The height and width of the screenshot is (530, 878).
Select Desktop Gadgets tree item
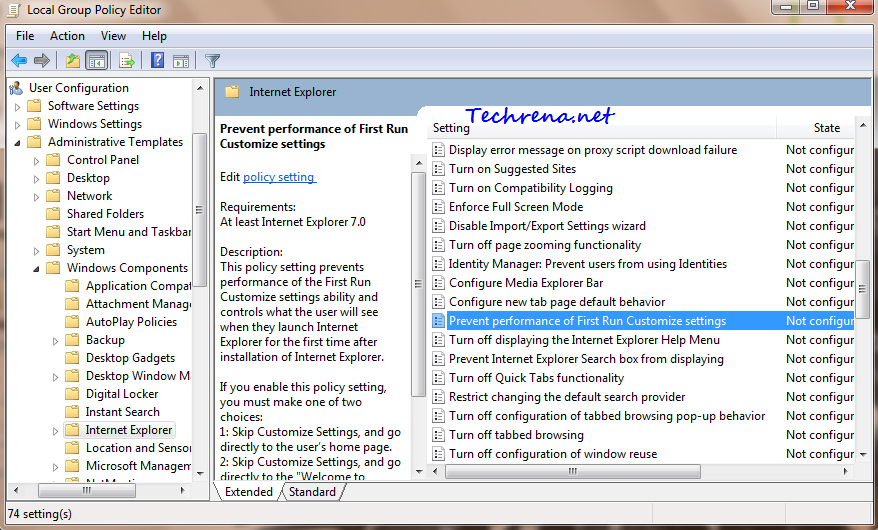(x=130, y=358)
